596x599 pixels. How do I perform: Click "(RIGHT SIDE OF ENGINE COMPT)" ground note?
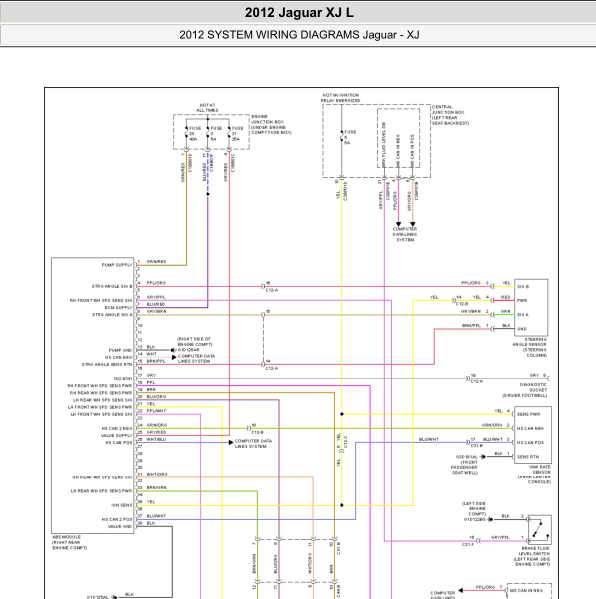coord(194,342)
